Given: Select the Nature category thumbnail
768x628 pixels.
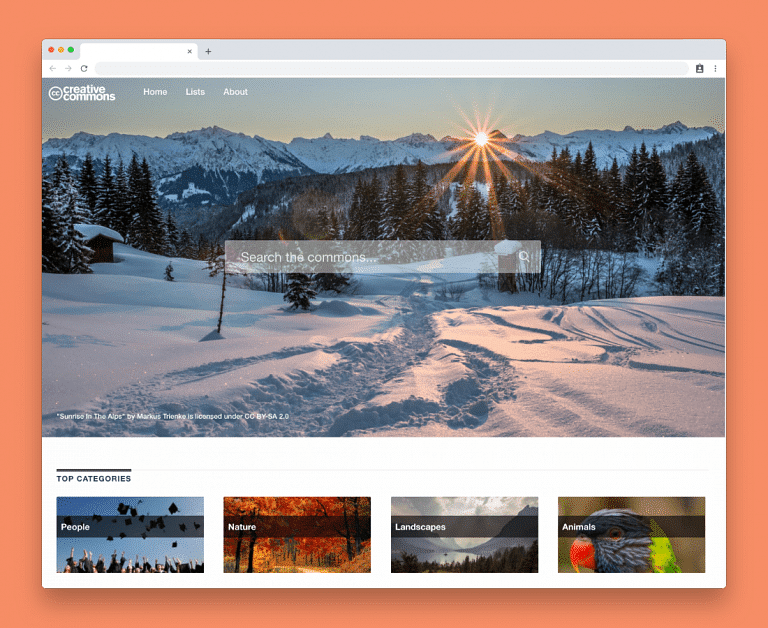Looking at the screenshot, I should 297,534.
